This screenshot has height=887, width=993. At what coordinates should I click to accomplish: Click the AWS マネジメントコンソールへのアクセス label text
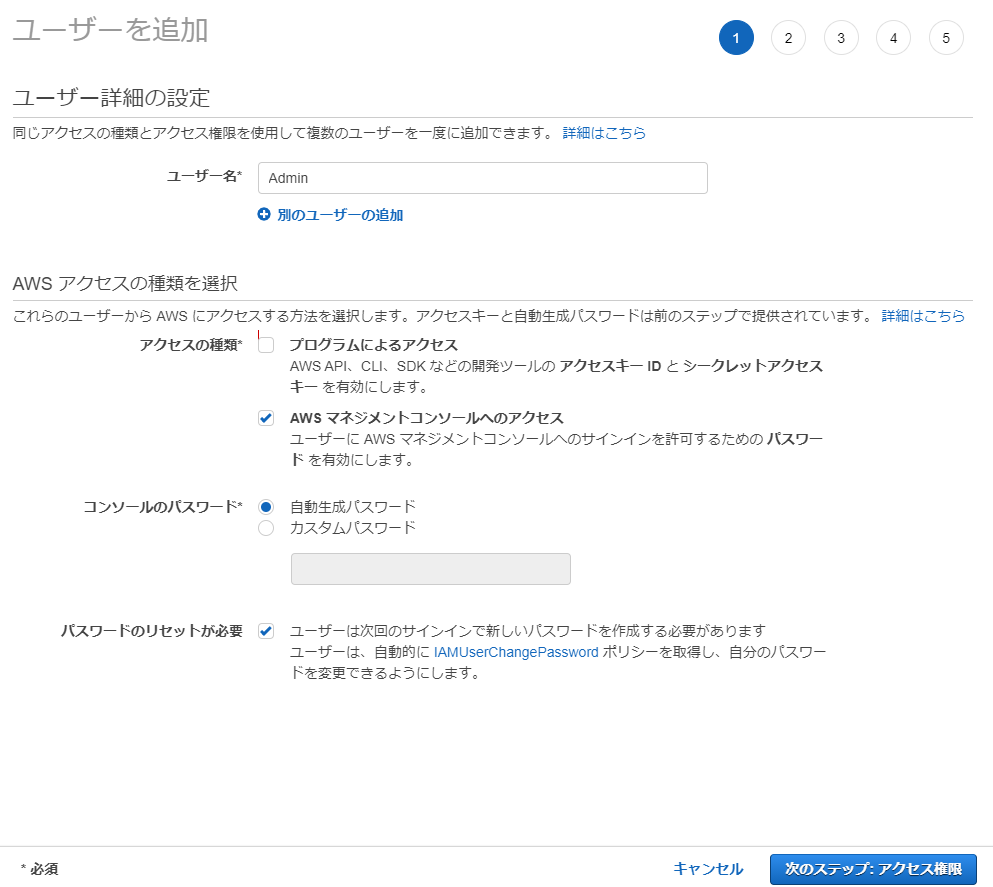(x=427, y=418)
